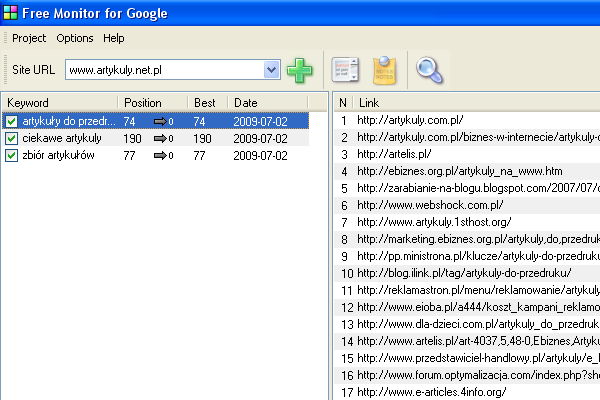Select link http://www.e-articles.4info.org/
The height and width of the screenshot is (400, 600).
[x=432, y=392]
